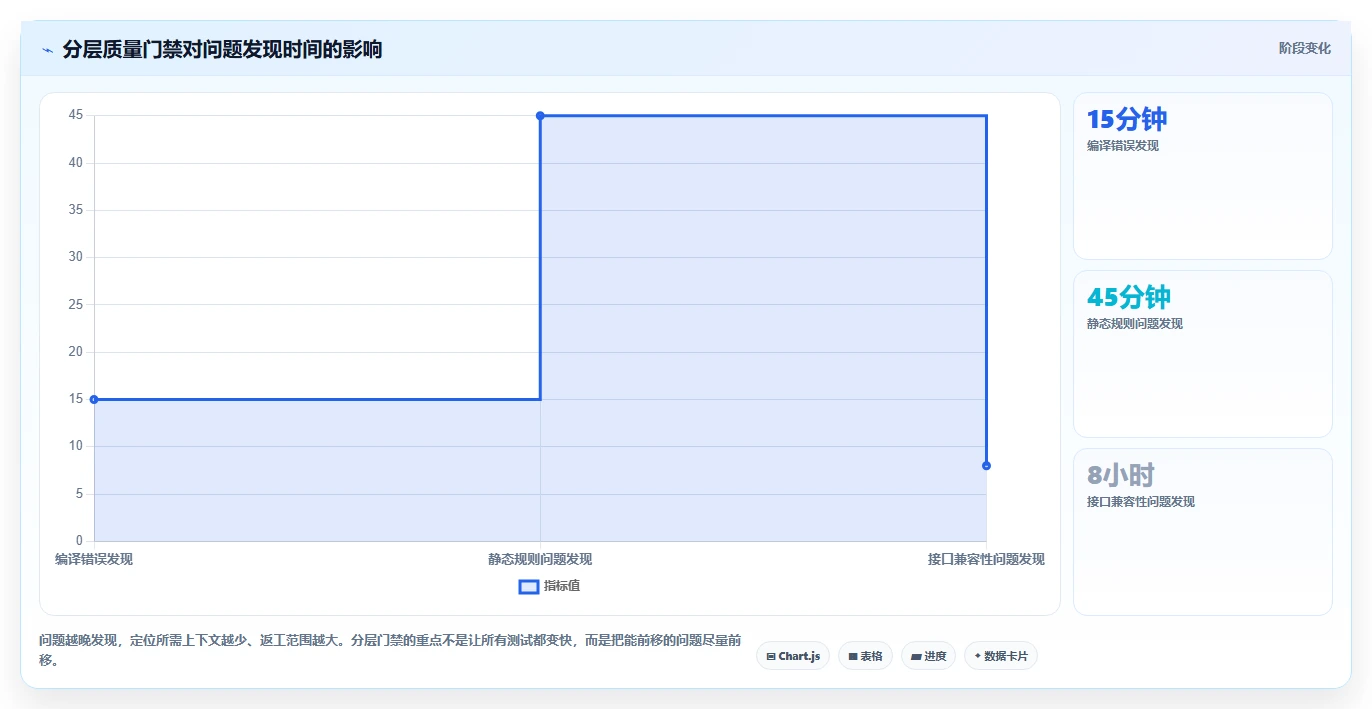Screen dimensions: 1372x709
Task: Click the sparkle icon inside the 数据卡片 tag
Action: 977,656
